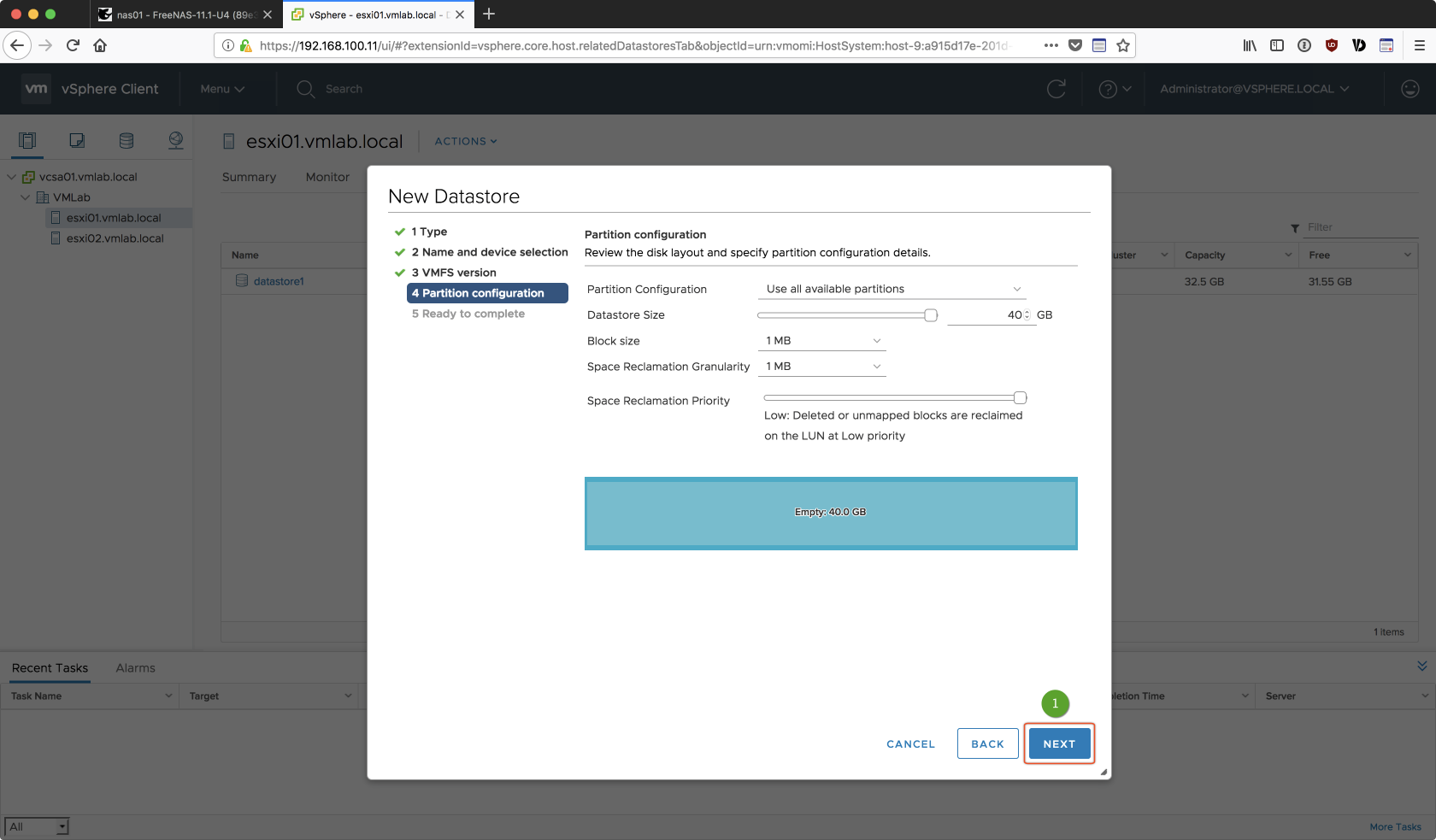The width and height of the screenshot is (1436, 840).
Task: Click the vSphere refresh icon
Action: (x=1056, y=89)
